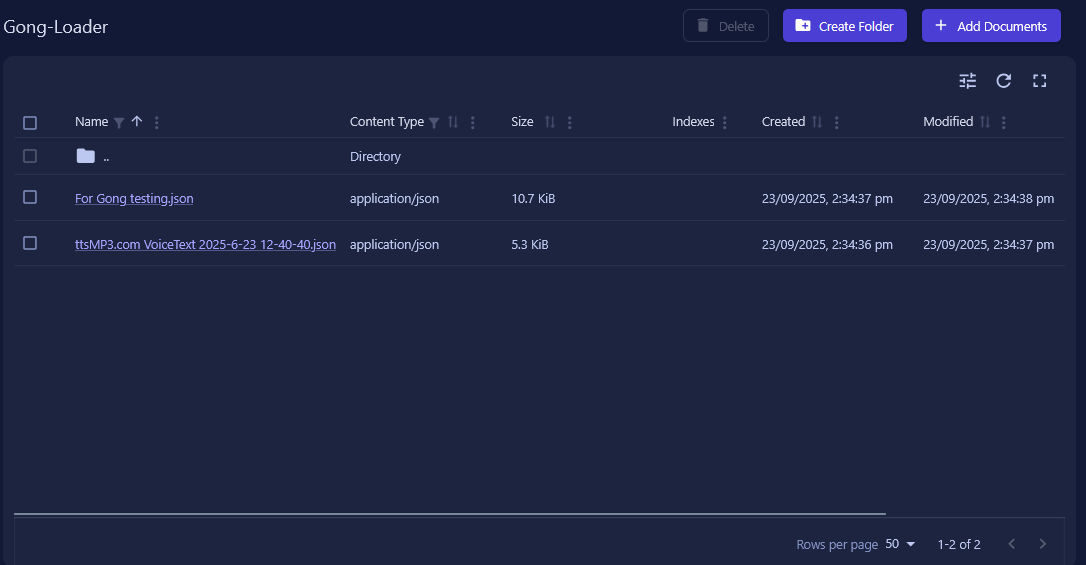This screenshot has height=565, width=1086.
Task: Click the parent directory folder icon
Action: tap(85, 156)
